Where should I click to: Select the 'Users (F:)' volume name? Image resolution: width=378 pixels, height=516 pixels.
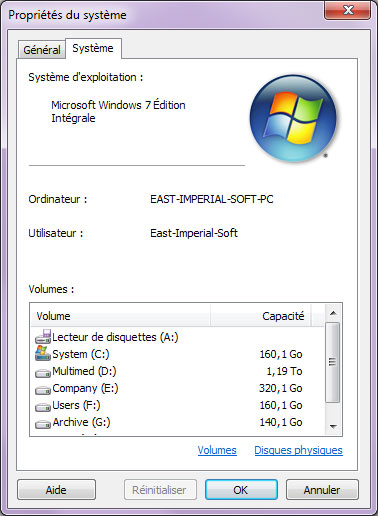pyautogui.click(x=76, y=405)
